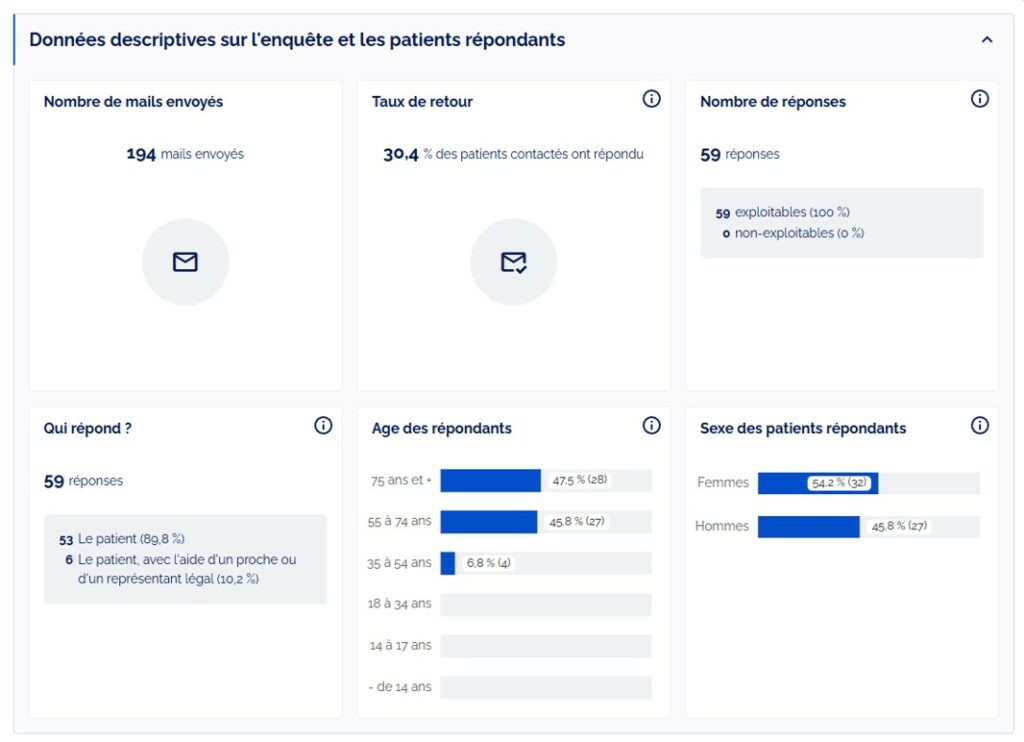Click the checked envelope icon for return rate
This screenshot has height=742, width=1024.
coord(513,262)
